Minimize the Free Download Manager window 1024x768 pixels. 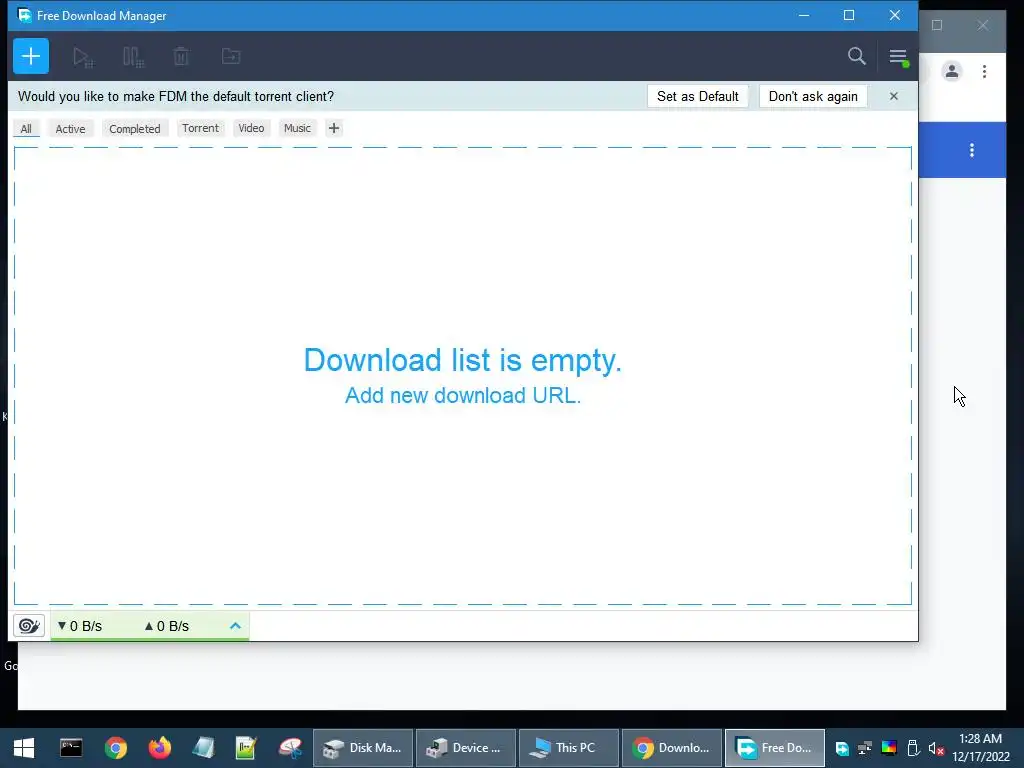804,15
